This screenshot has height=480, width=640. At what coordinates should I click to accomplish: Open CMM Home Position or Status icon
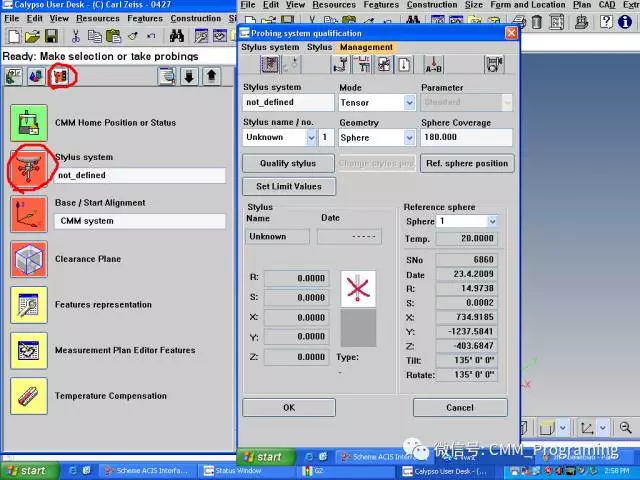click(29, 122)
